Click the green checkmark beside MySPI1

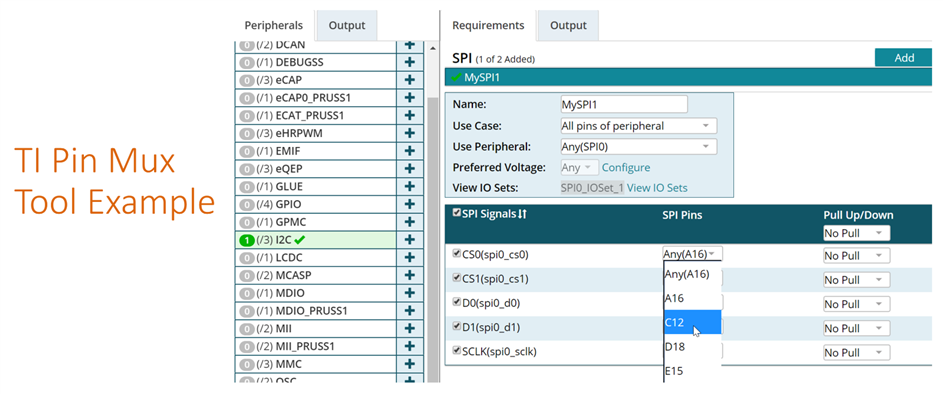coord(457,78)
